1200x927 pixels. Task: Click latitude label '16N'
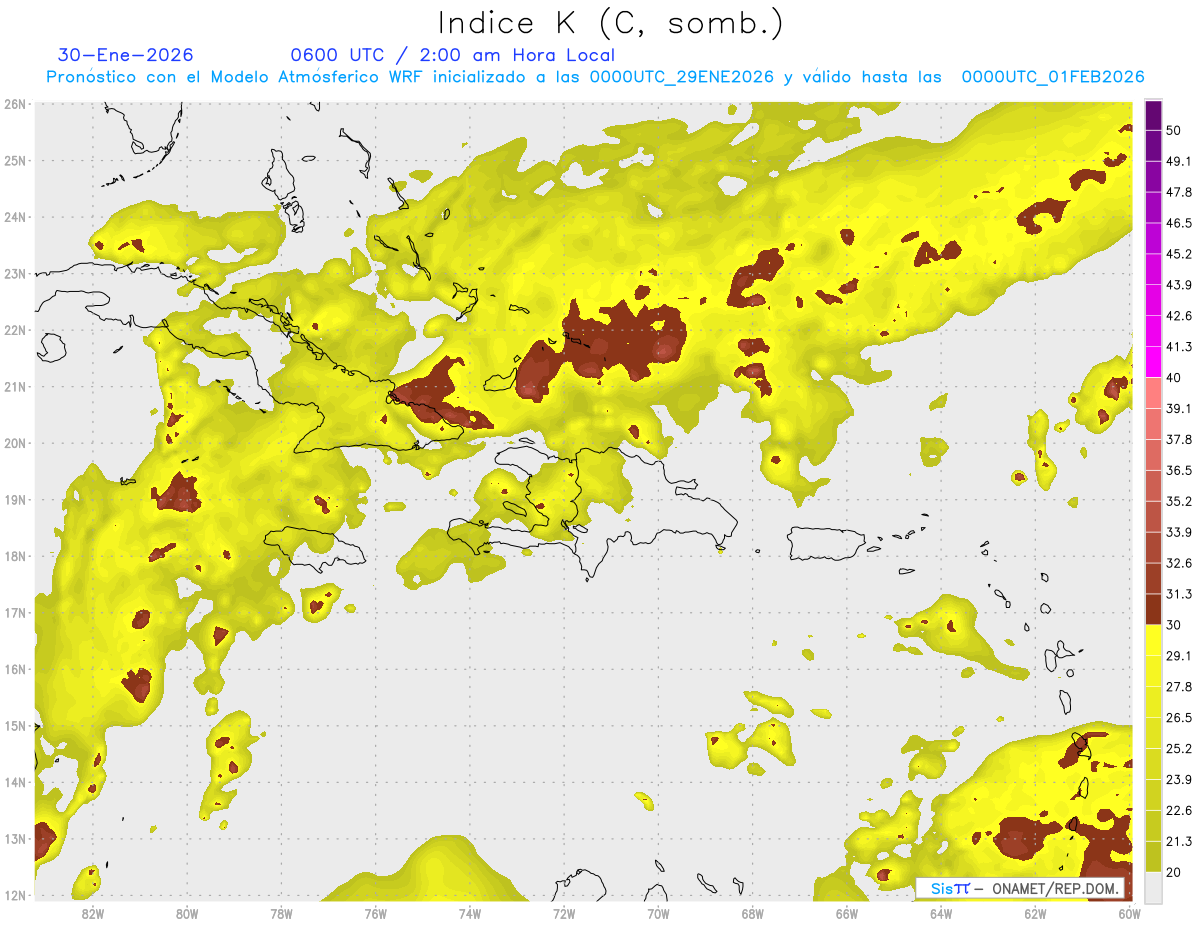tap(15, 669)
